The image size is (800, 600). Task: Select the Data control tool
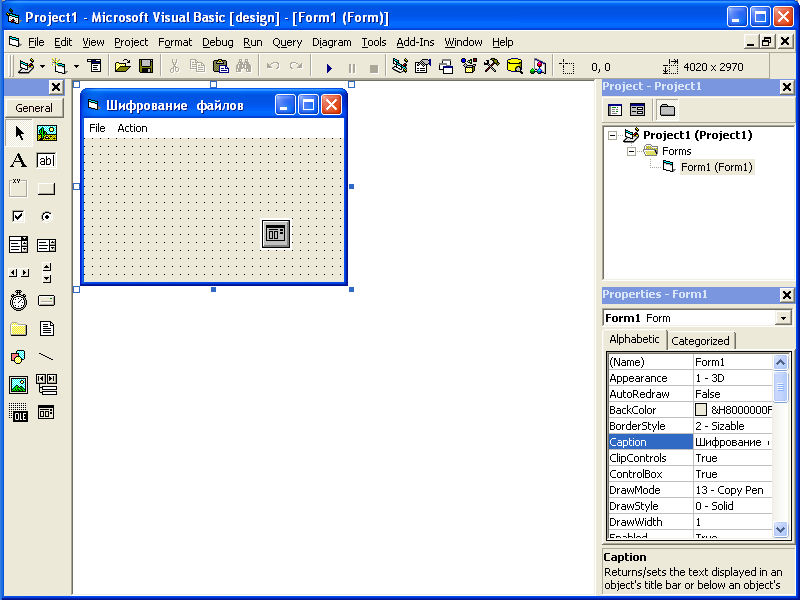pos(46,385)
